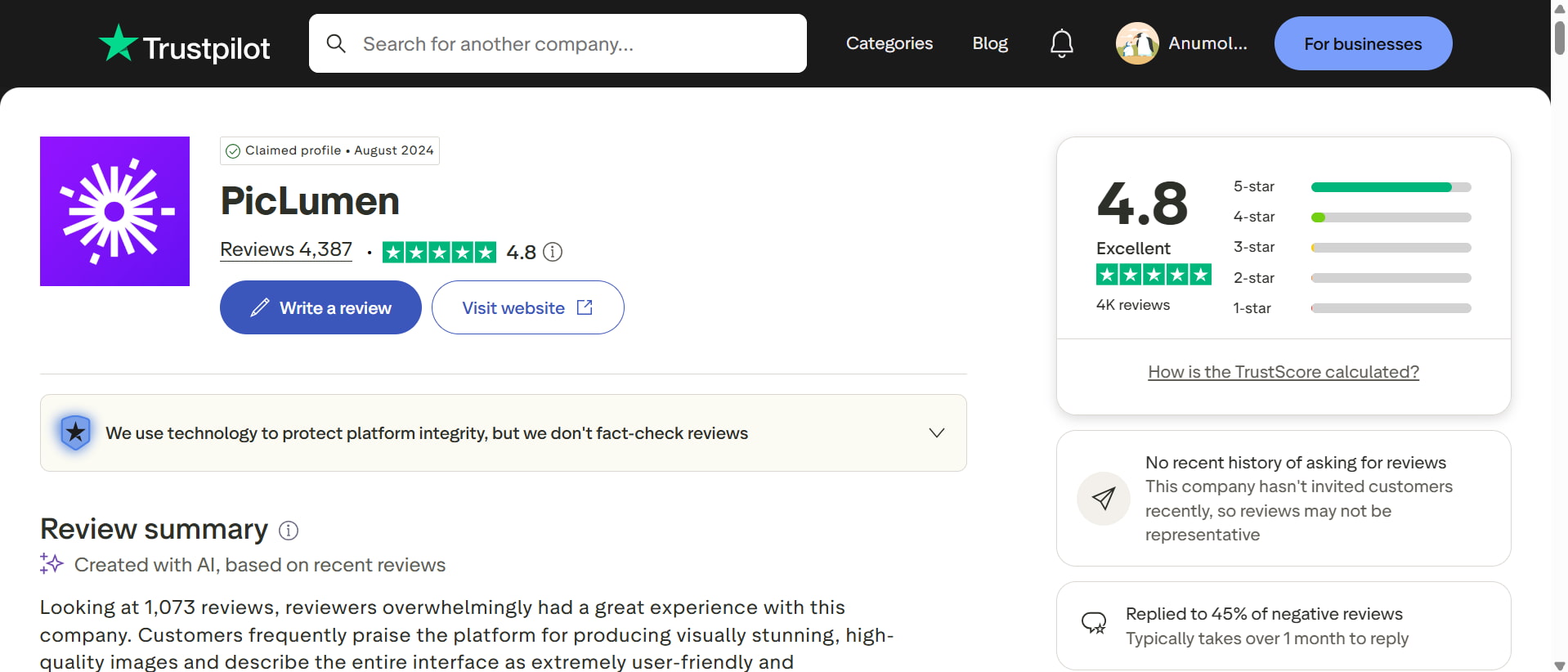
Task: Click the Write a review button
Action: (x=320, y=307)
